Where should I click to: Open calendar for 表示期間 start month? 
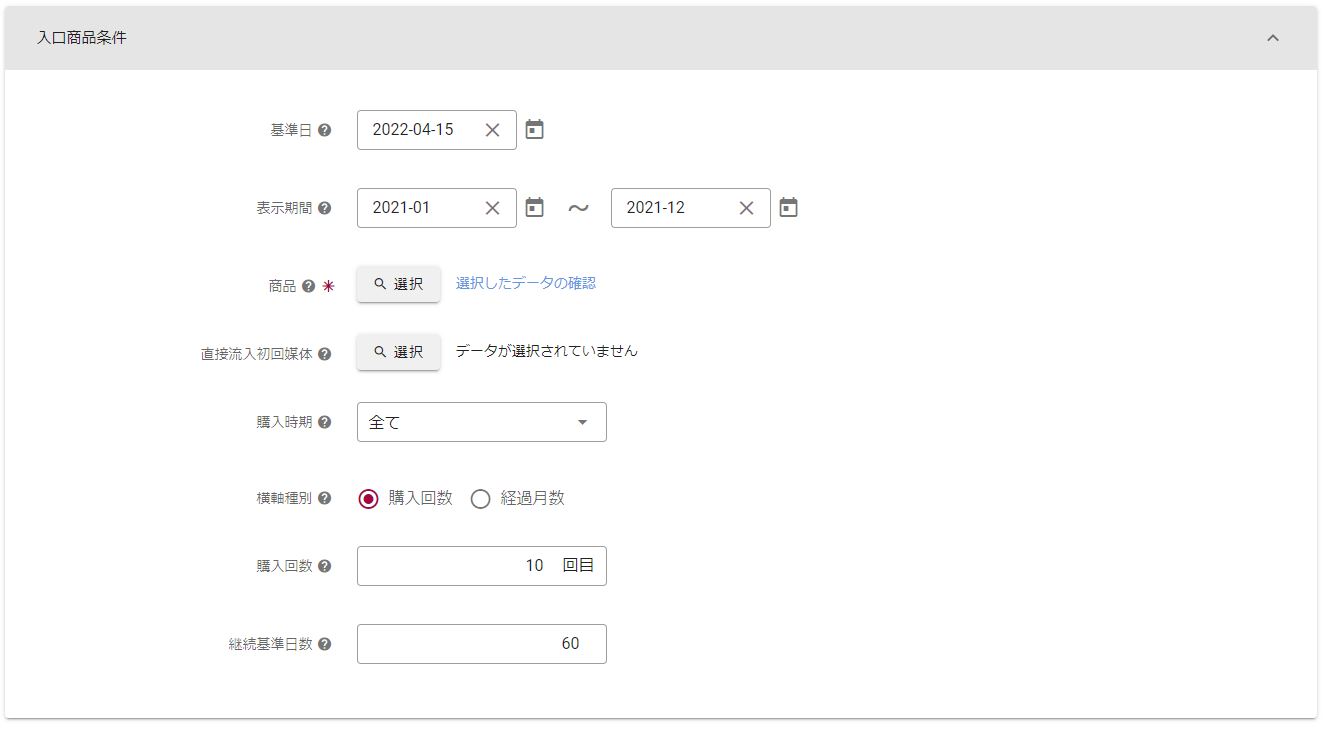point(535,208)
